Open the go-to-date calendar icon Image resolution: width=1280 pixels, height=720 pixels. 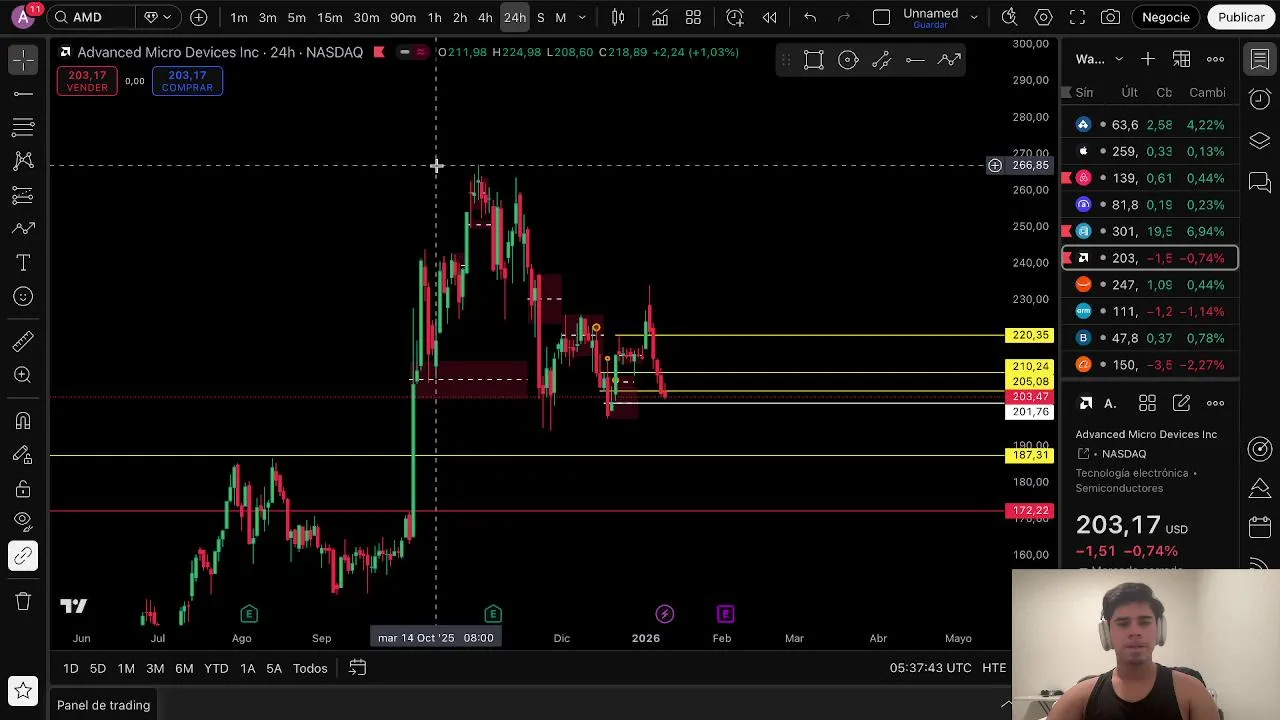(357, 668)
